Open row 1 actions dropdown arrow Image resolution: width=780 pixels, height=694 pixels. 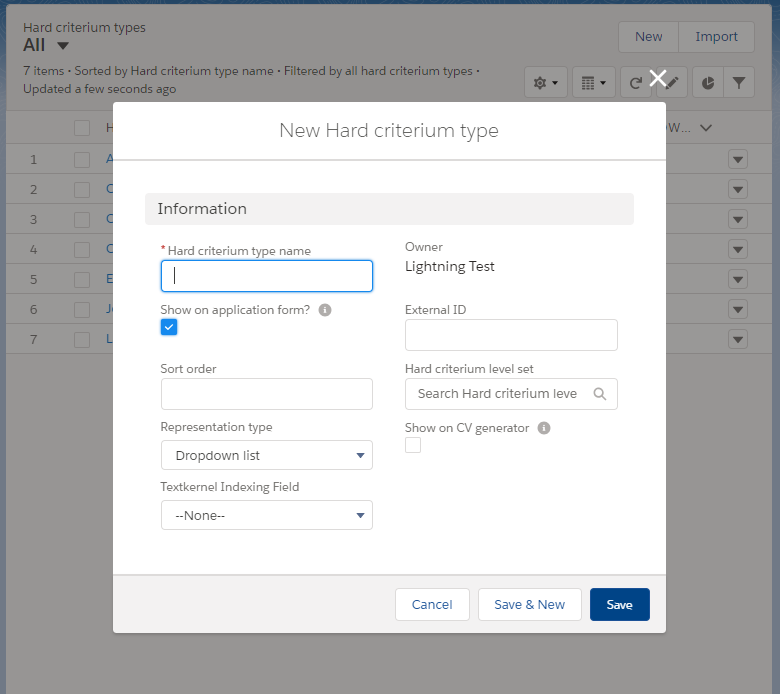pyautogui.click(x=738, y=160)
